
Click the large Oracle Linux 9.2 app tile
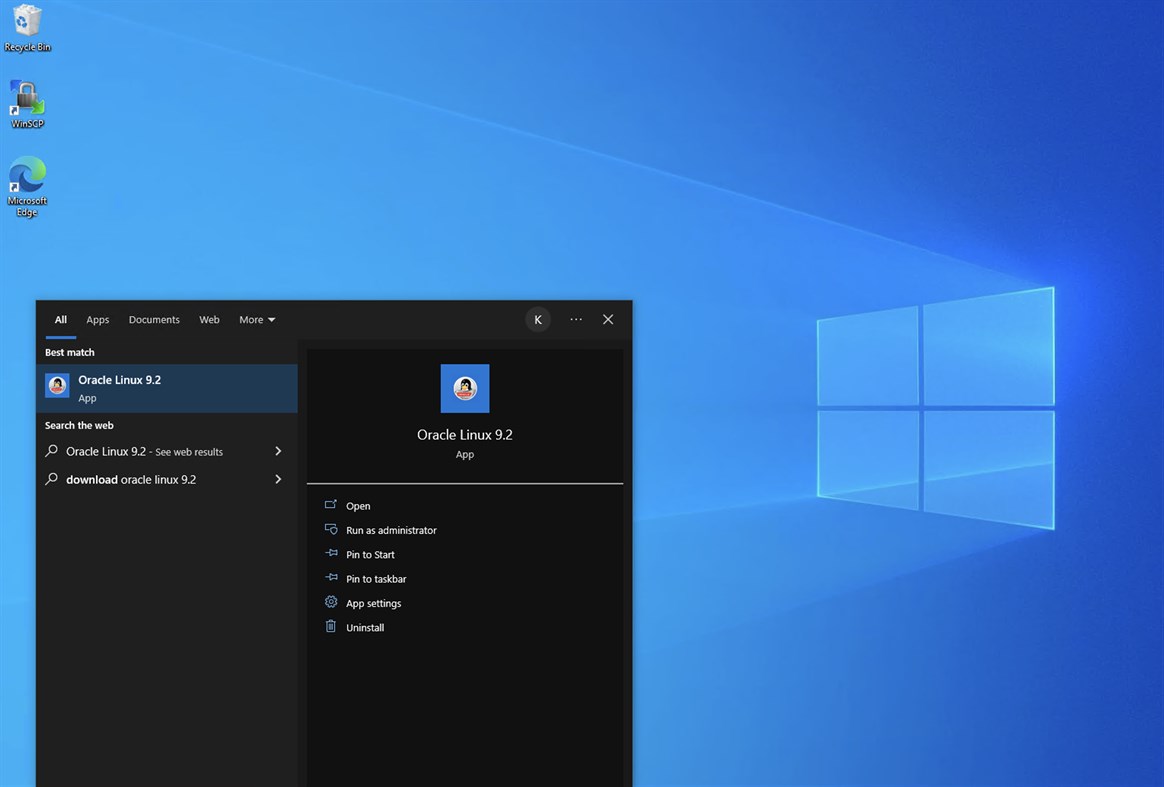click(x=465, y=388)
